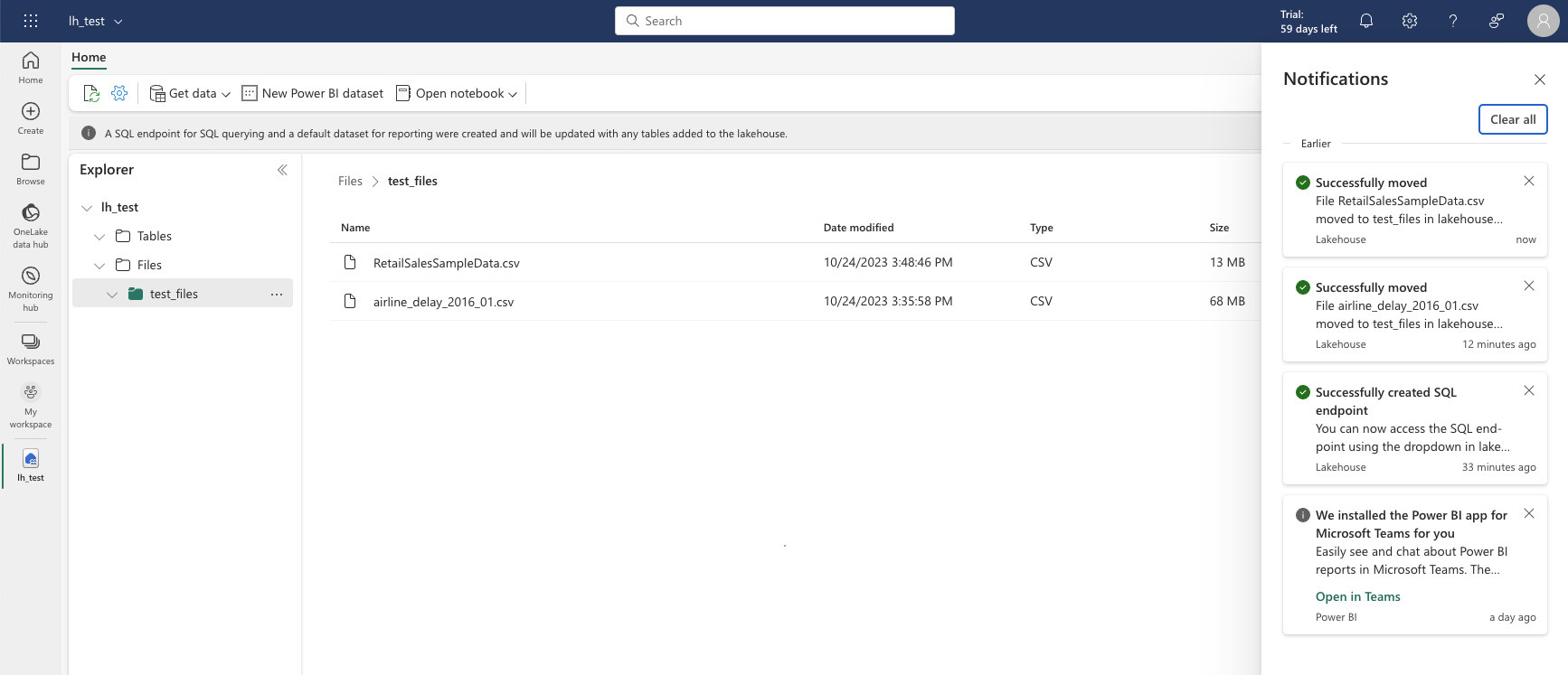Select the Home tab
The image size is (1568, 675).
(x=89, y=57)
